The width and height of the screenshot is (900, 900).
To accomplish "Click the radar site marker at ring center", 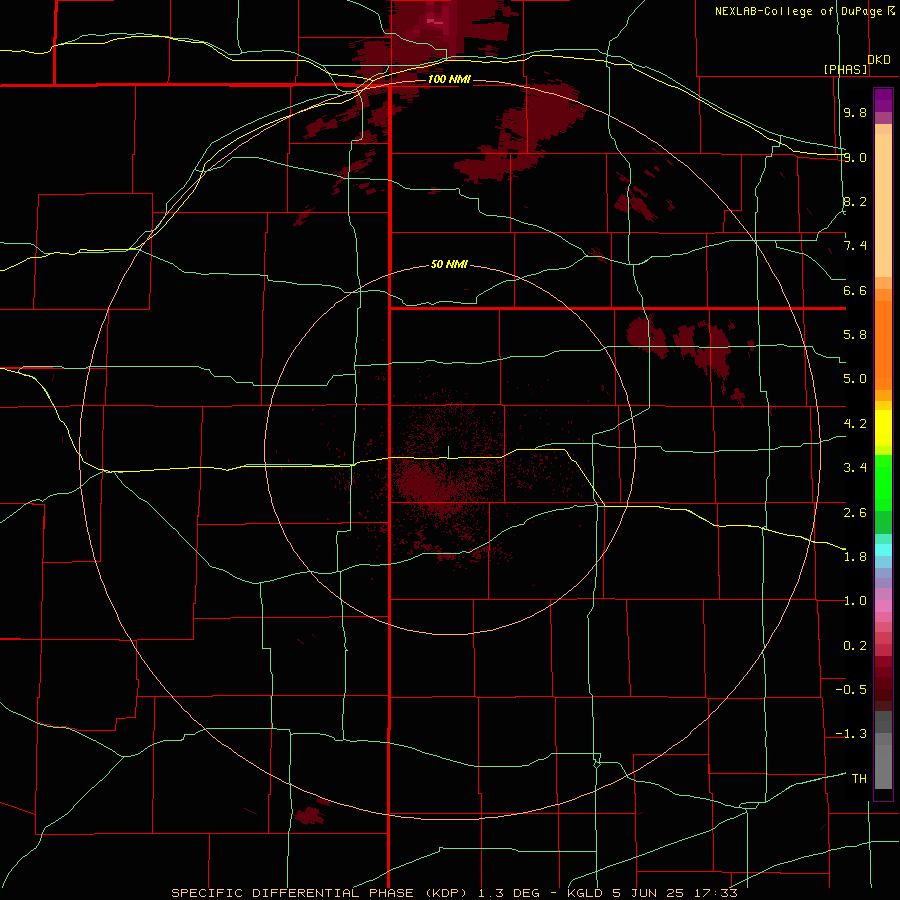I will tap(448, 452).
